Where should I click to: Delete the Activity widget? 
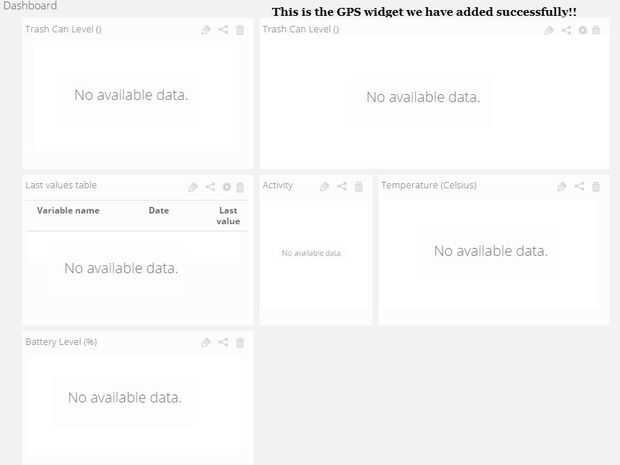pos(359,187)
